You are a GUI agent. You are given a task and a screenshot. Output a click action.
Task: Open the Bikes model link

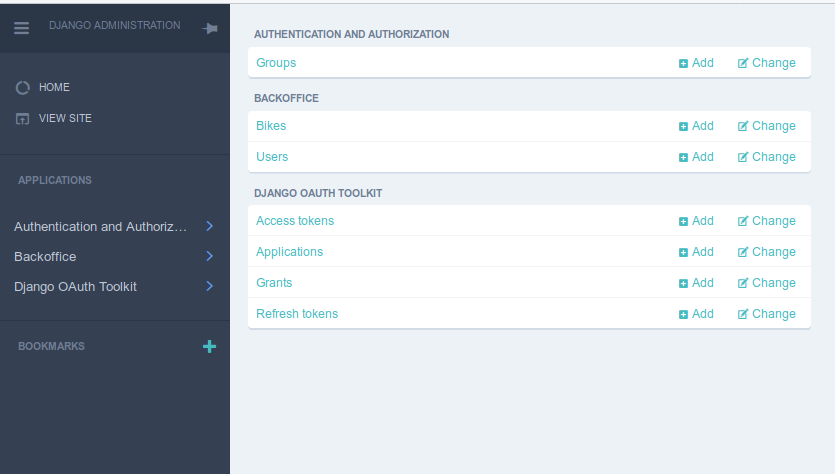tap(271, 126)
